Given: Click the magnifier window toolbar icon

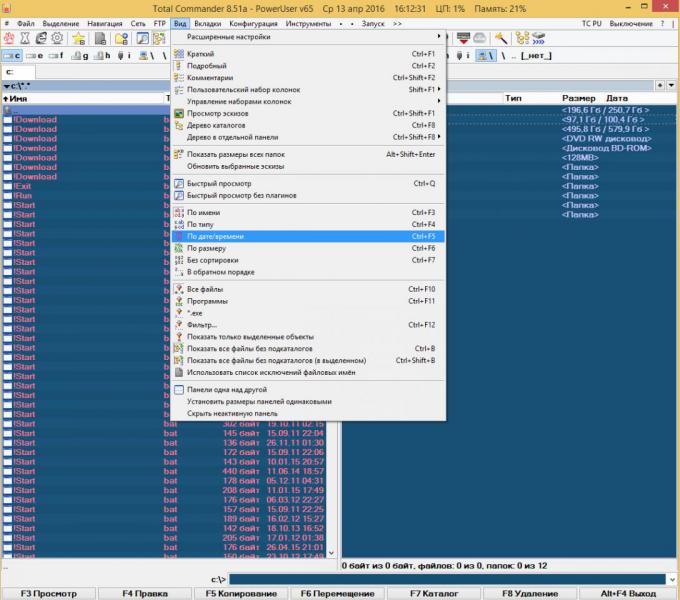Looking at the screenshot, I should (142, 39).
